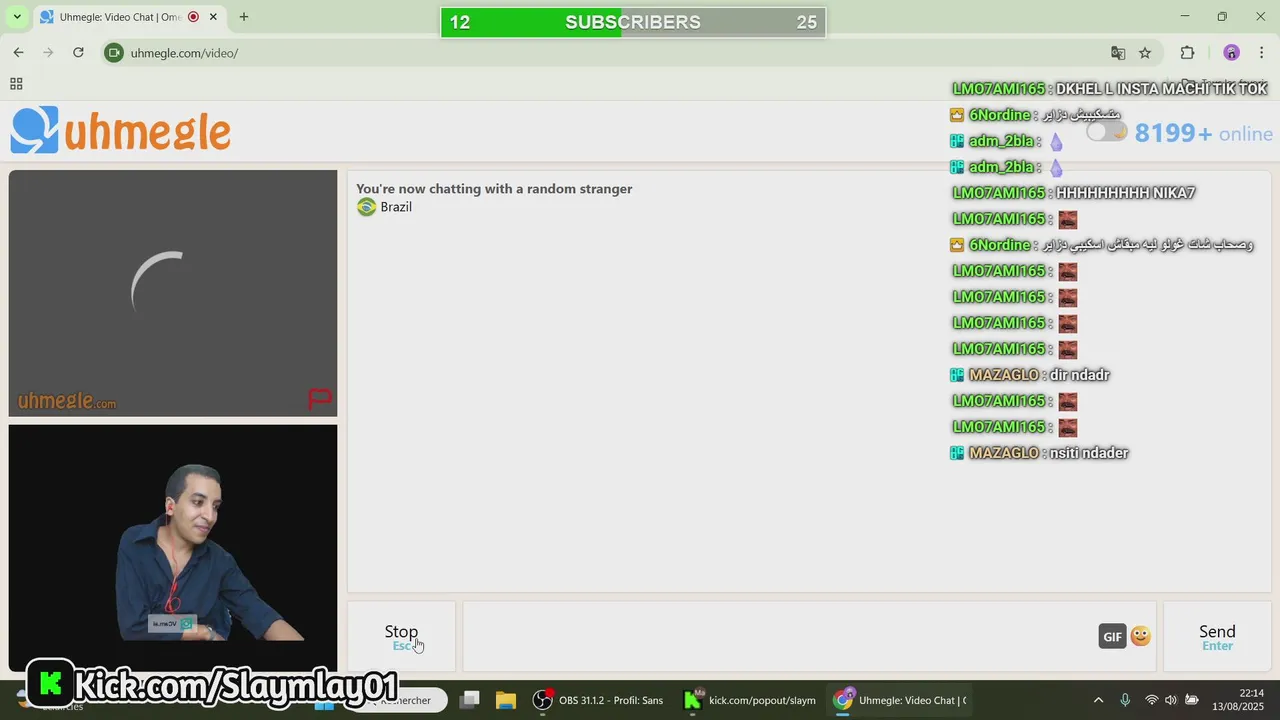1280x720 pixels.
Task: Click the Brazil flag icon
Action: (x=366, y=207)
